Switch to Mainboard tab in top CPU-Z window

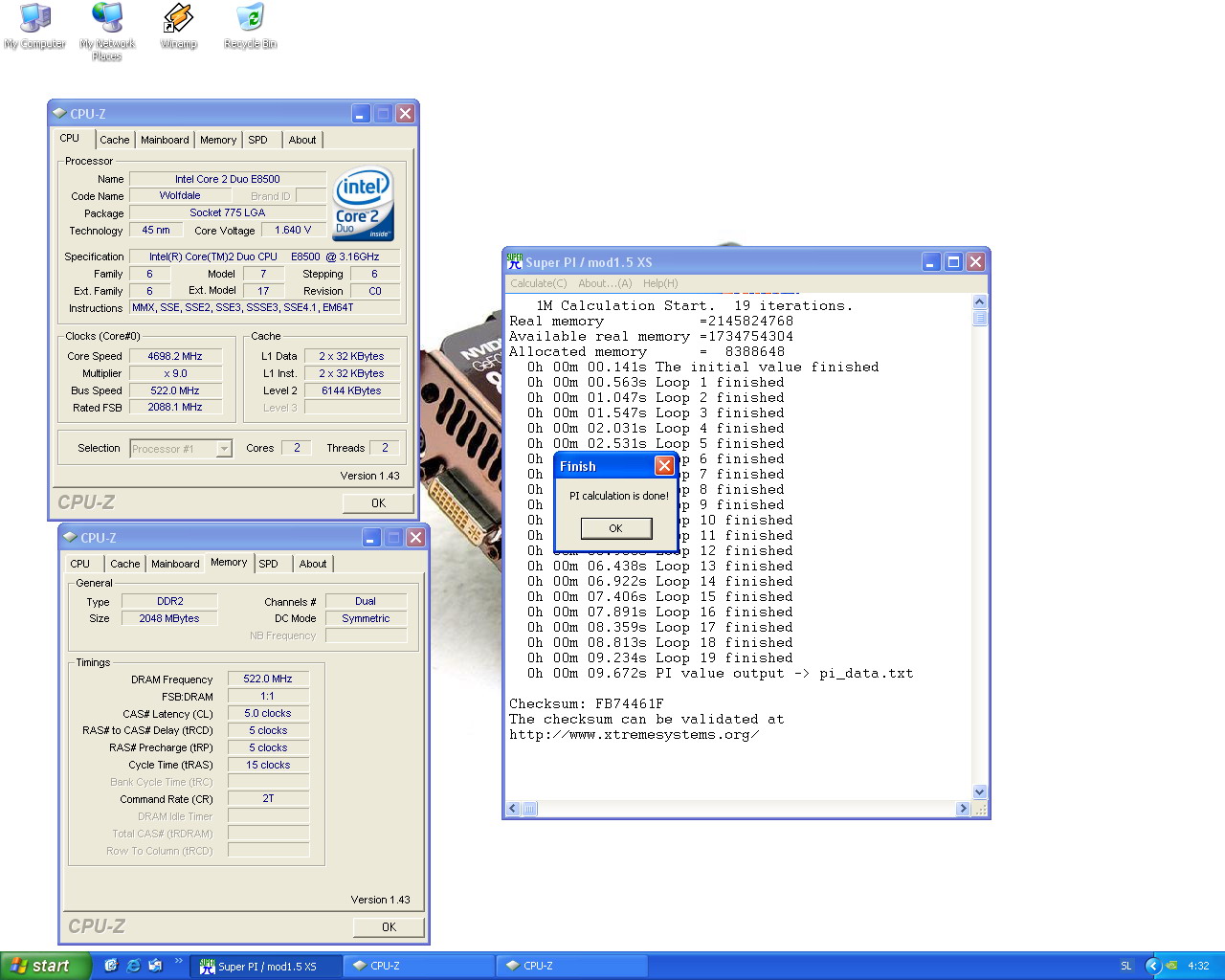pos(165,140)
